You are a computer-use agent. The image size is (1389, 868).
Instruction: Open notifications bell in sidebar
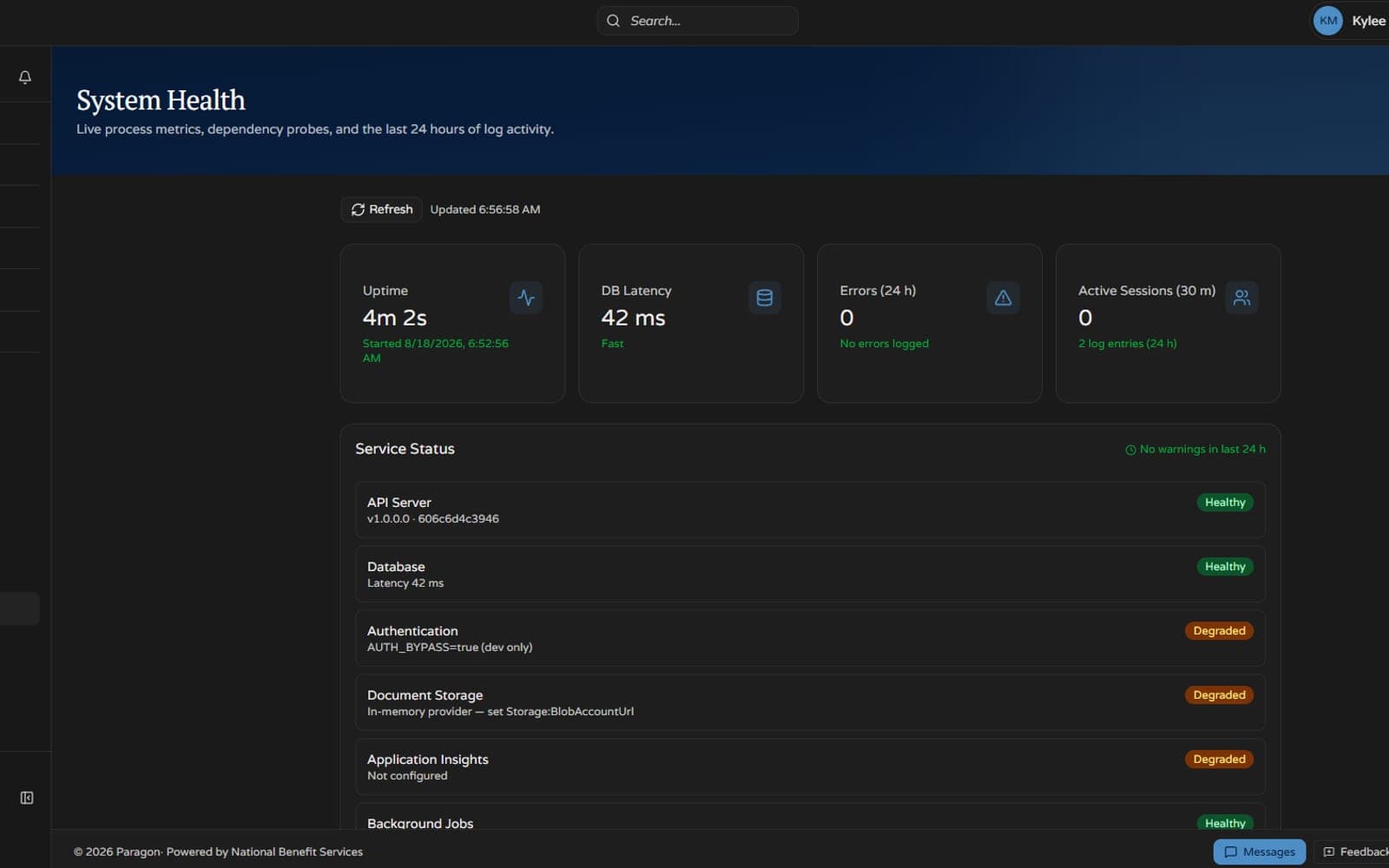(x=25, y=77)
